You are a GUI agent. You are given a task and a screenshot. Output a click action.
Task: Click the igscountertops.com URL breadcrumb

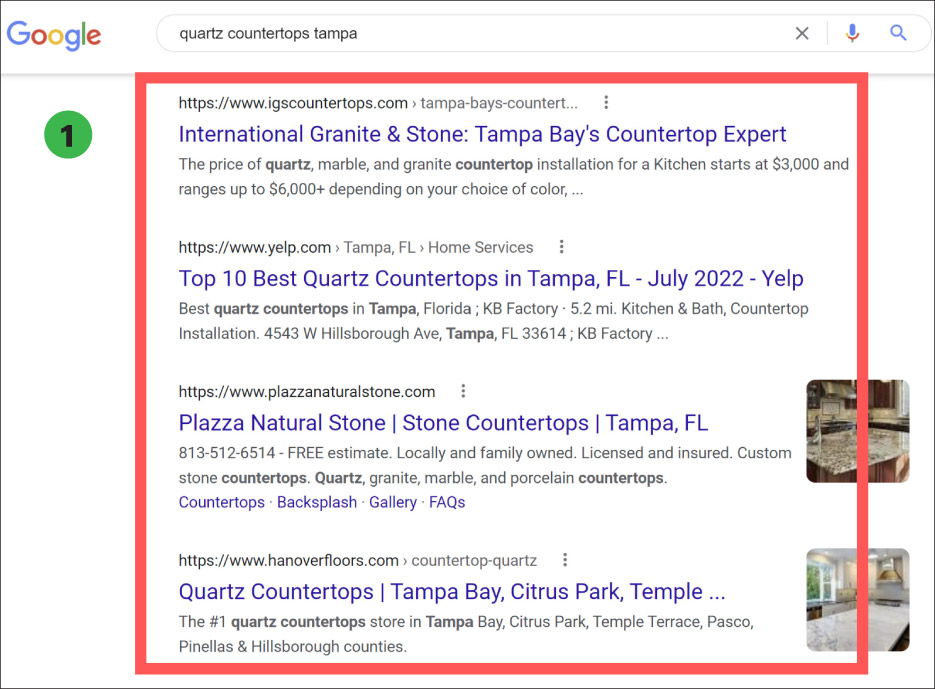point(378,103)
